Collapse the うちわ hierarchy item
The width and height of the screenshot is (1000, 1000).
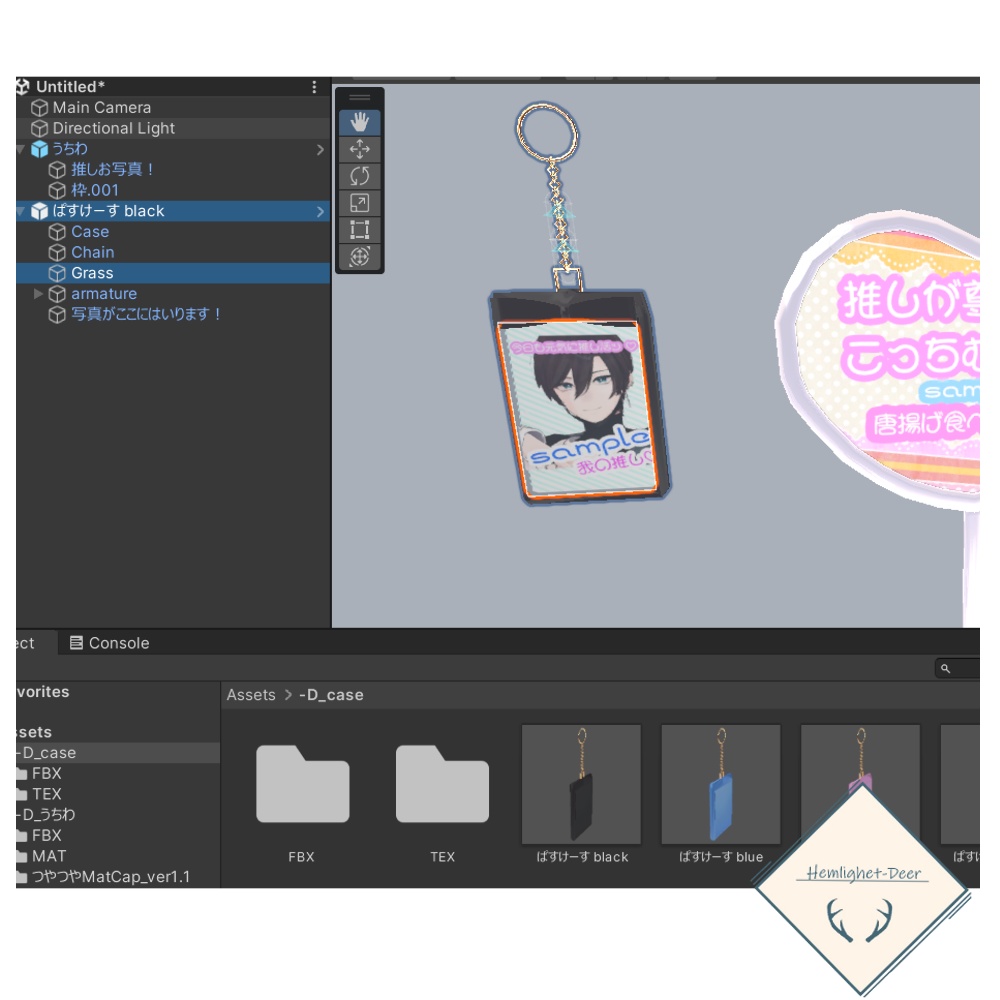pos(21,149)
